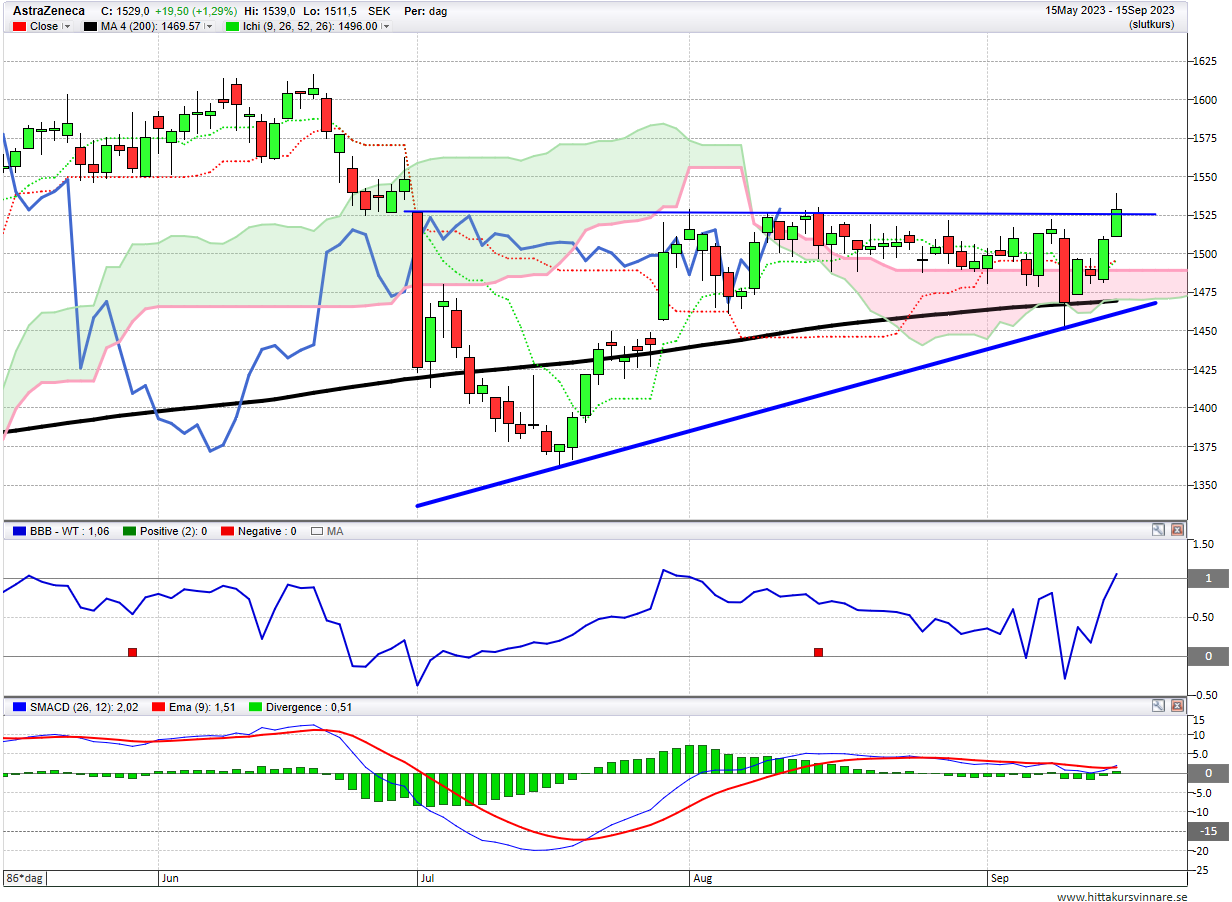Click the 1625 price axis label
Viewport: 1232px width, 902px height.
[x=1205, y=62]
